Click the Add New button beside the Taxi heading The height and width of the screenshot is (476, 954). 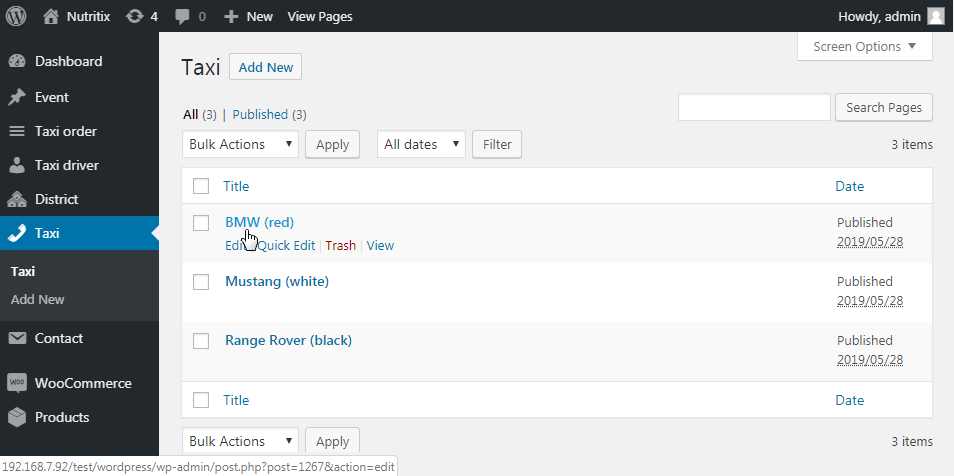pos(265,67)
